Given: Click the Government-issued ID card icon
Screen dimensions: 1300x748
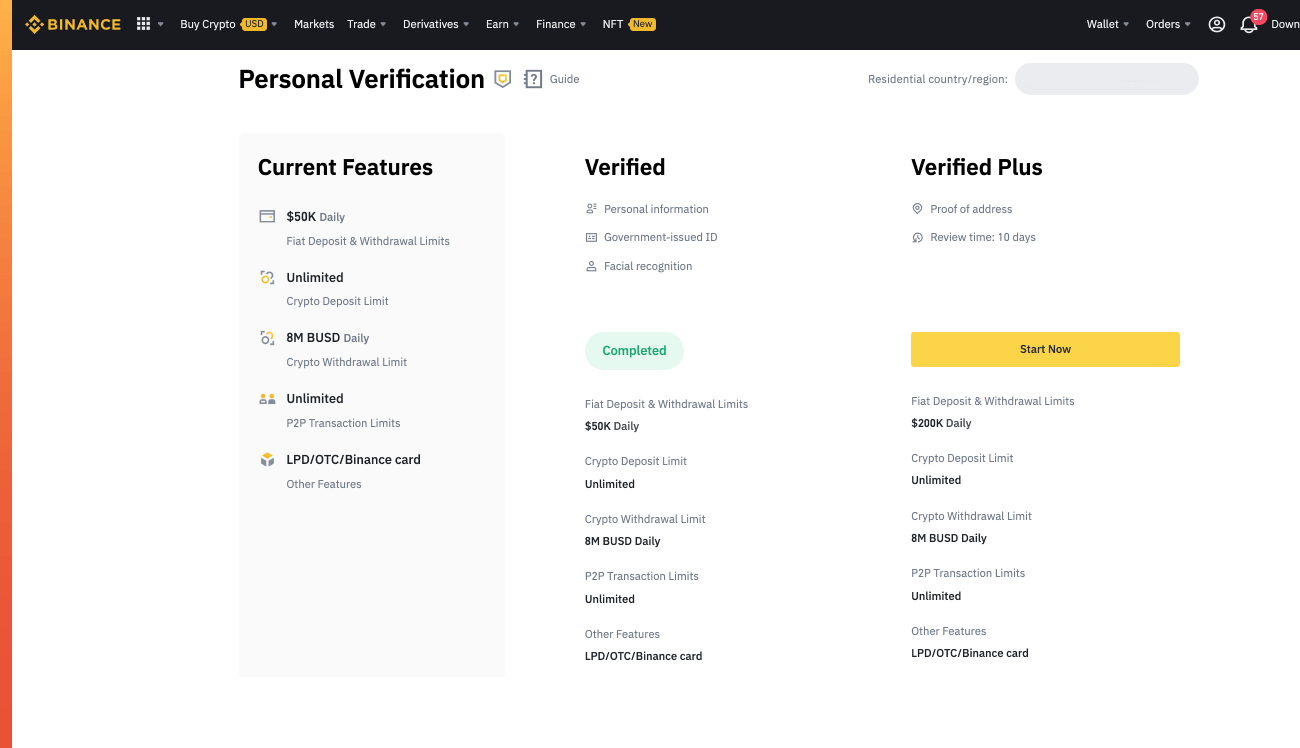Looking at the screenshot, I should 591,238.
